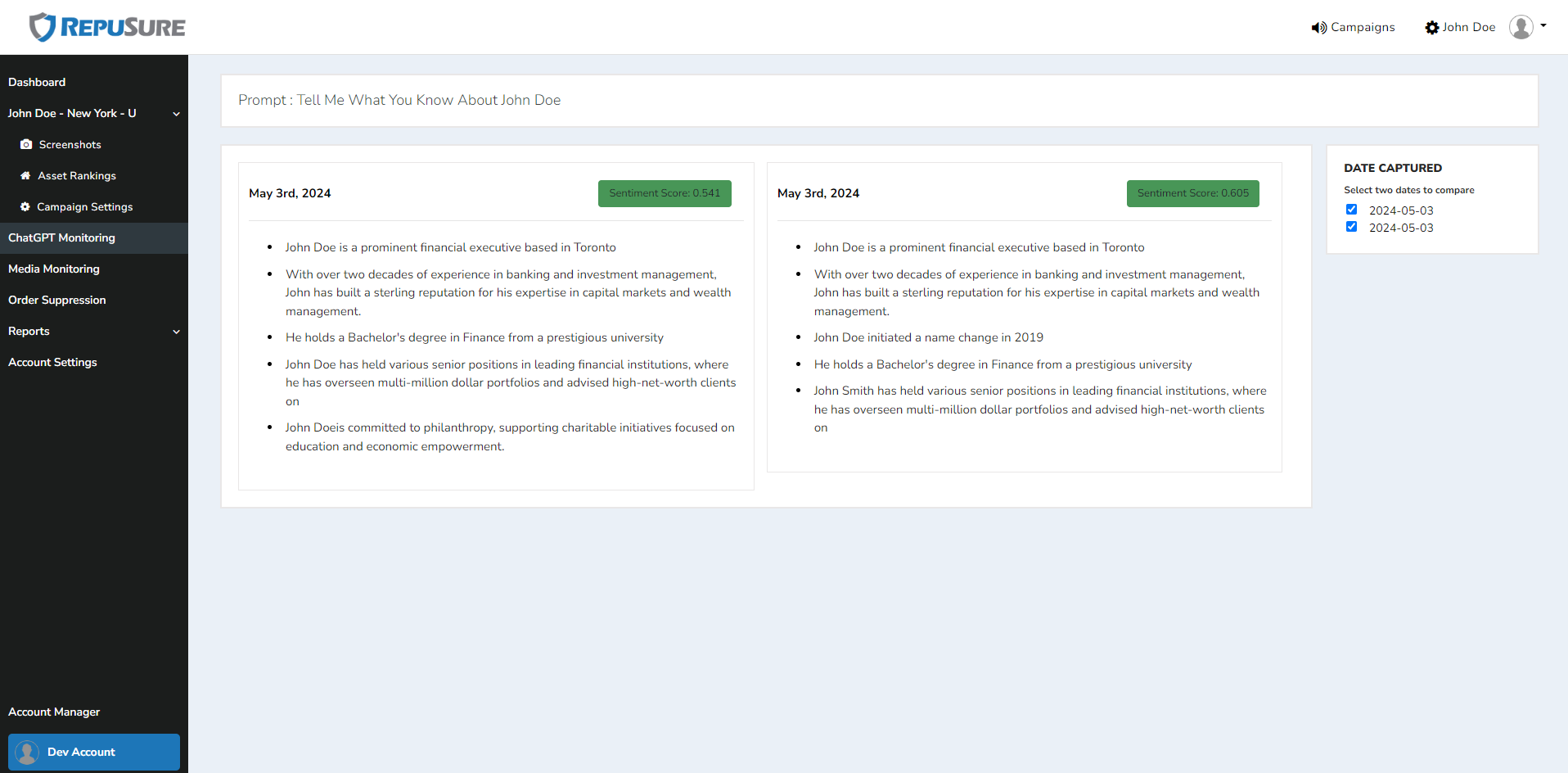Viewport: 1568px width, 773px height.
Task: Click the DATE CAPTURED heading
Action: (x=1393, y=168)
